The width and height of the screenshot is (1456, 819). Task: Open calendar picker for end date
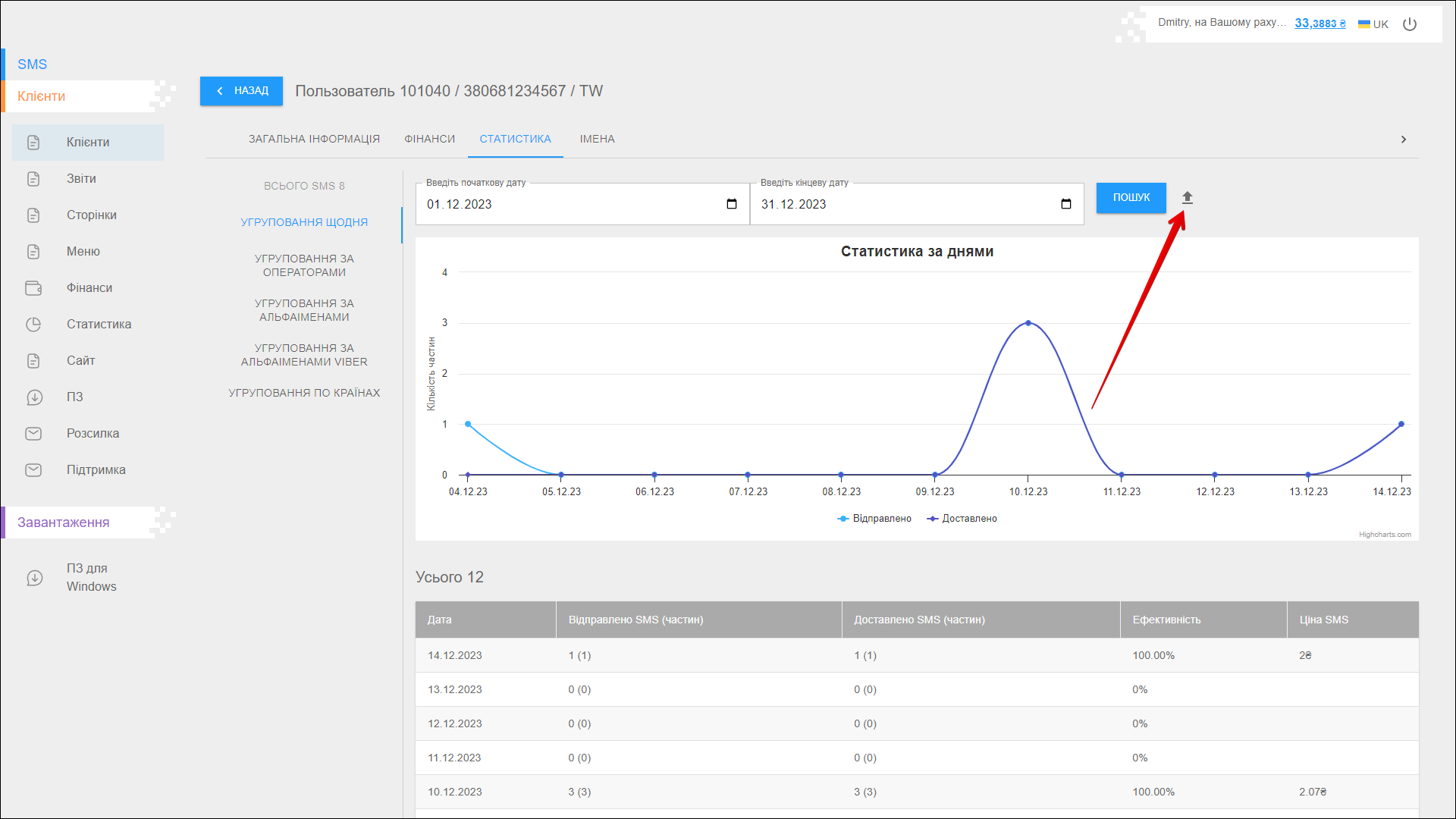click(1066, 204)
